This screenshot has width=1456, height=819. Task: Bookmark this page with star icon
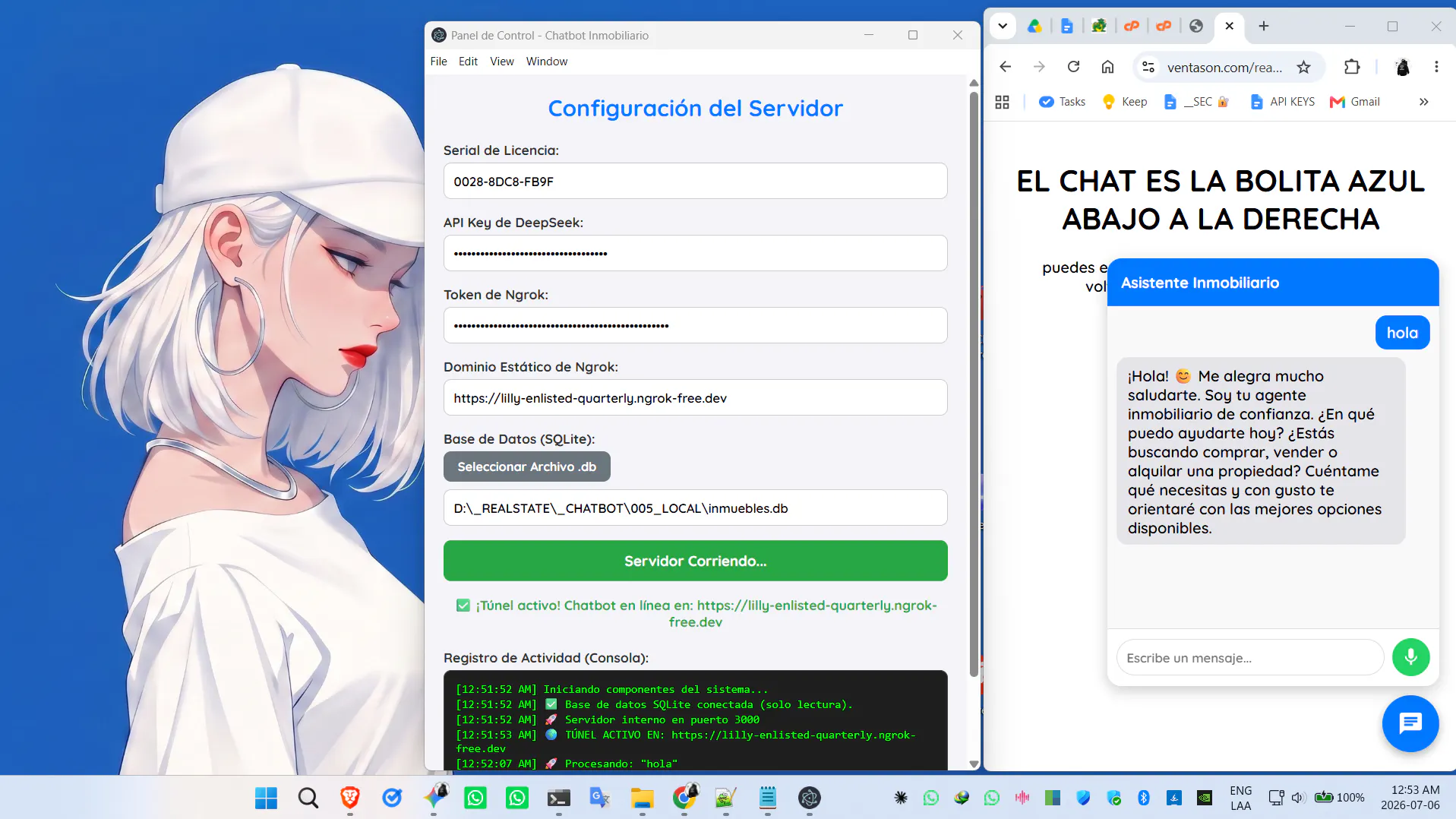tap(1304, 67)
